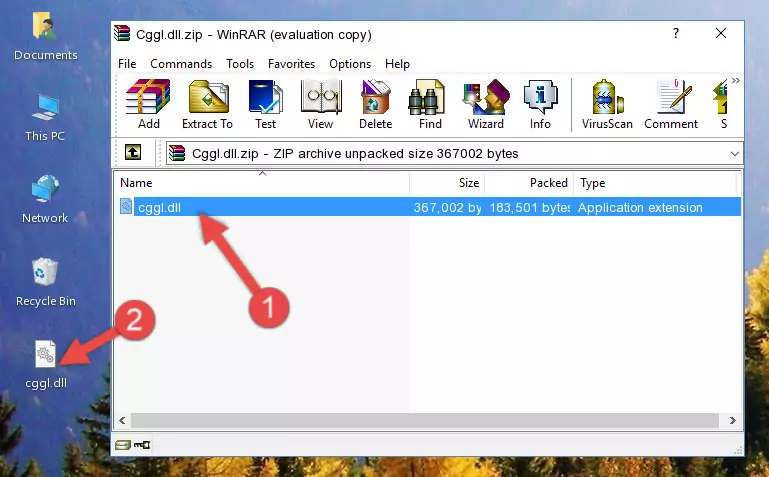Image resolution: width=769 pixels, height=477 pixels.
Task: Click the key password icon in status bar
Action: pos(142,445)
